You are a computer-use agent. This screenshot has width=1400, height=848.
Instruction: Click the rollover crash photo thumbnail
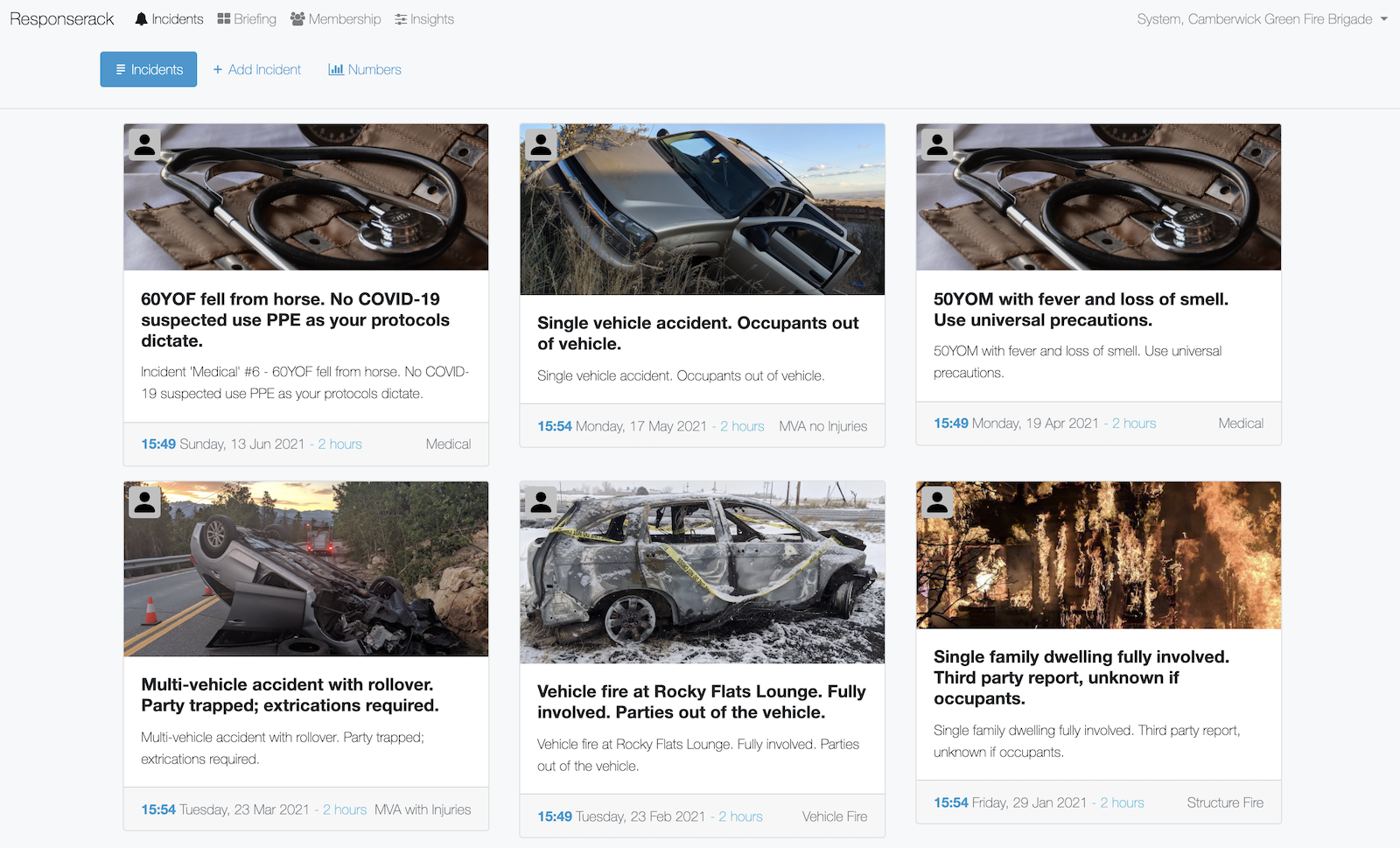[305, 568]
